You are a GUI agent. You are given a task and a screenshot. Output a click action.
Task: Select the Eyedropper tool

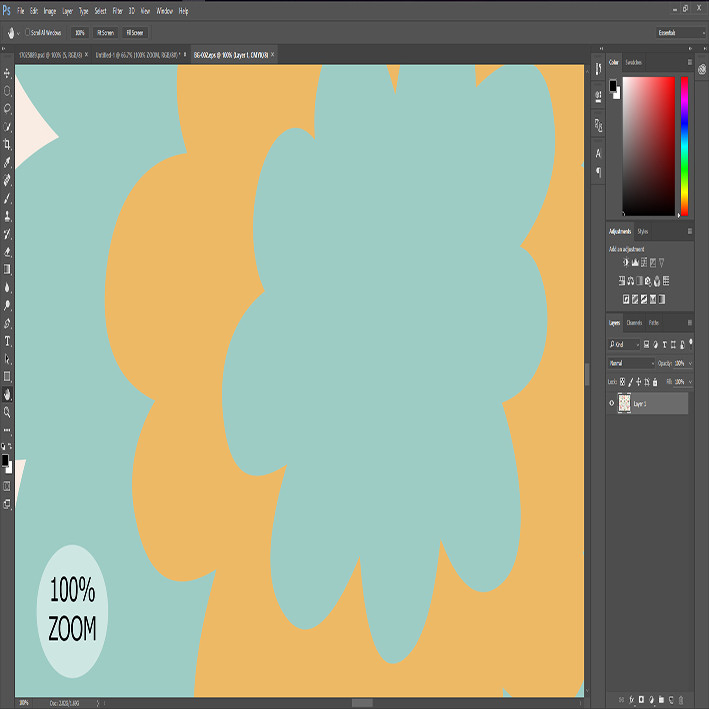click(7, 162)
